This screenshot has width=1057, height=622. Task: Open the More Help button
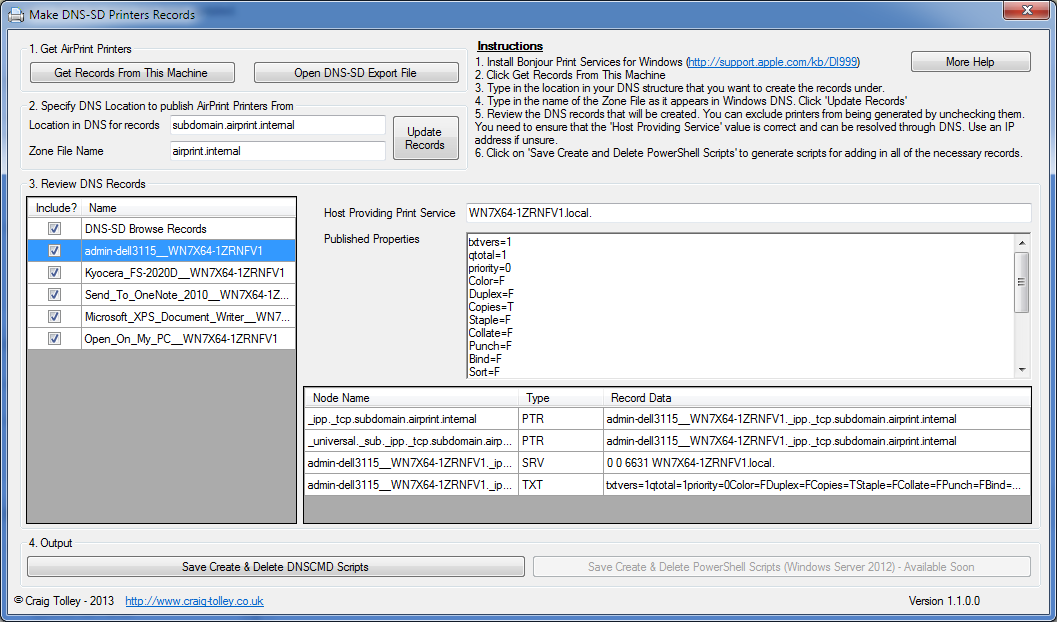(970, 62)
